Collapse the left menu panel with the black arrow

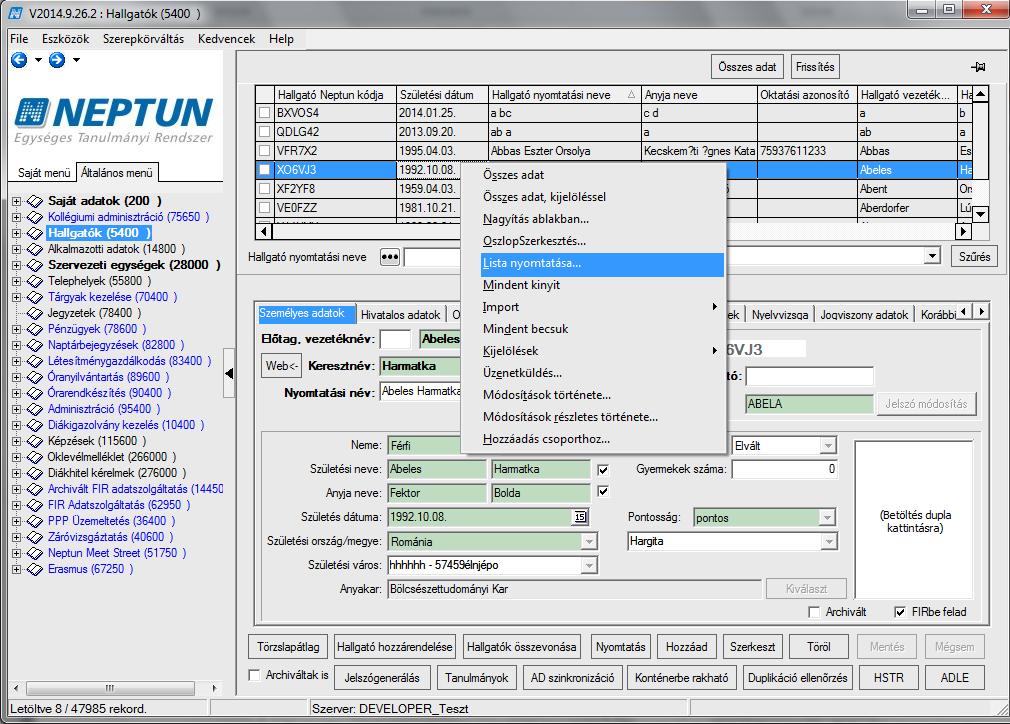pyautogui.click(x=229, y=374)
